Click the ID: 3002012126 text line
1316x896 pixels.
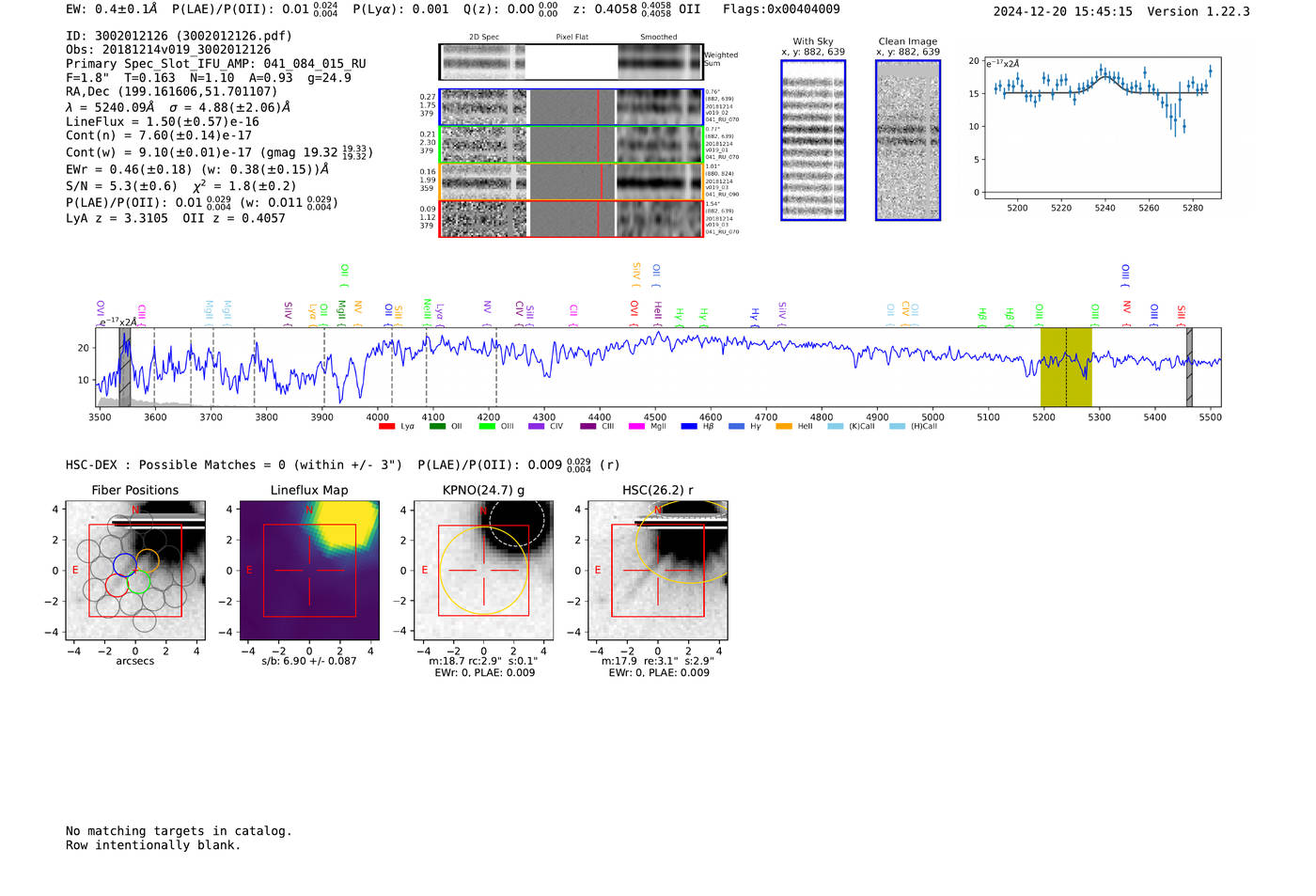click(179, 36)
